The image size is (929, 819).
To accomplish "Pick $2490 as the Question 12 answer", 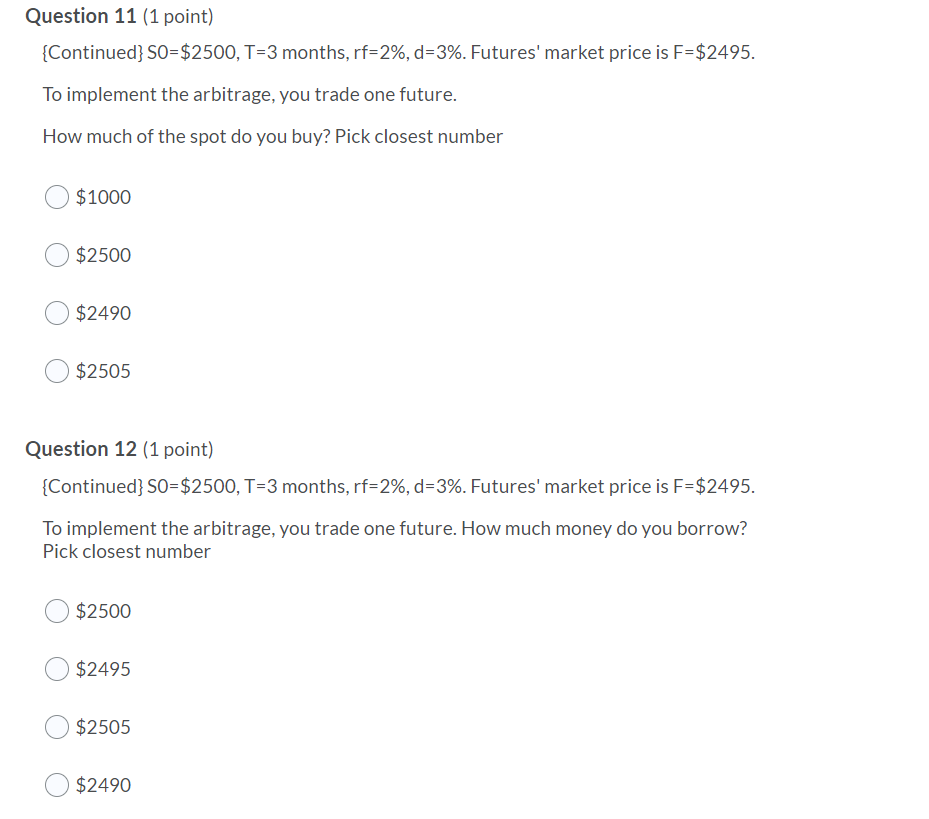I will [57, 785].
